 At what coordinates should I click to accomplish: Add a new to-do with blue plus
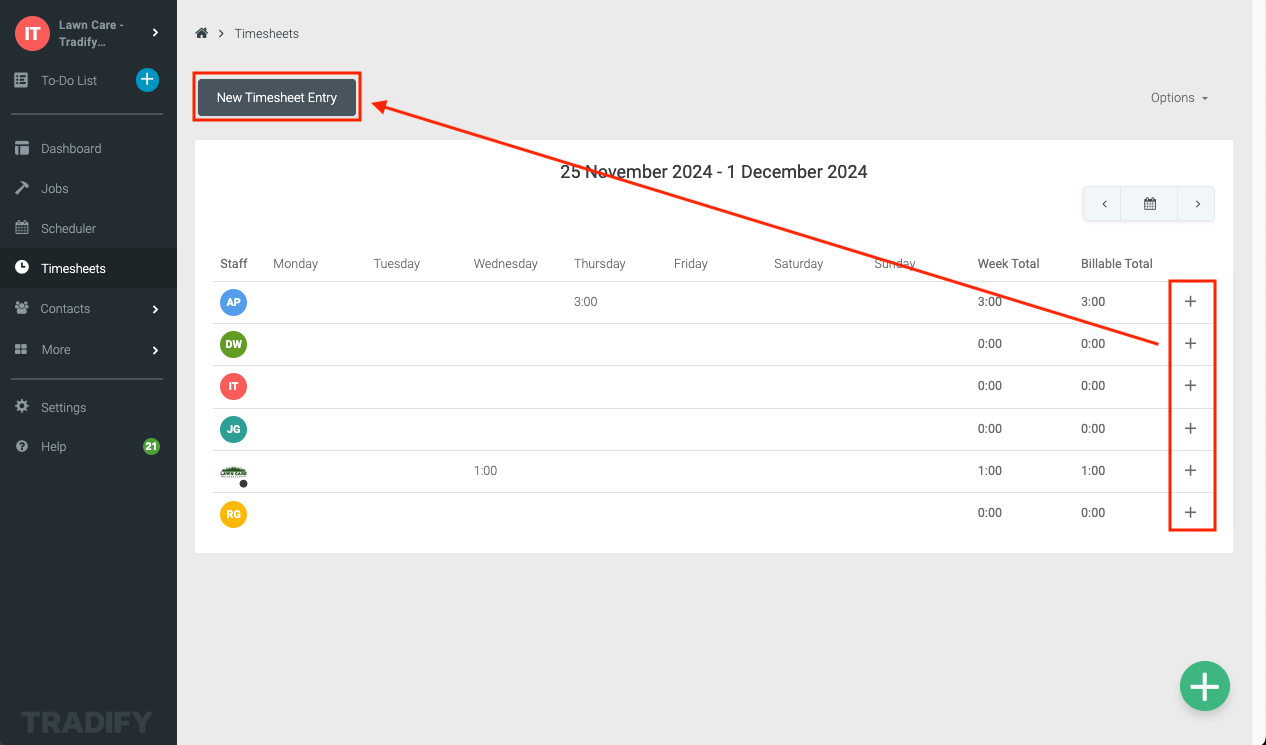pos(147,80)
